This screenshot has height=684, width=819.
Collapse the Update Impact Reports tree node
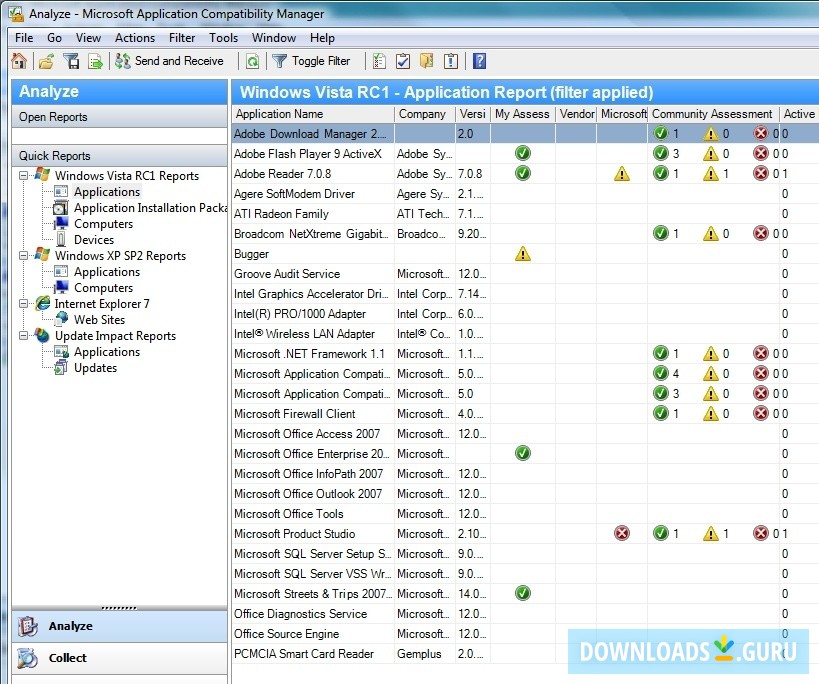pos(23,336)
